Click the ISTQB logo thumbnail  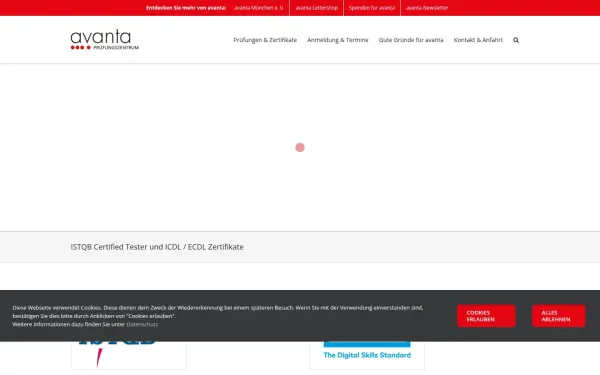[129, 355]
